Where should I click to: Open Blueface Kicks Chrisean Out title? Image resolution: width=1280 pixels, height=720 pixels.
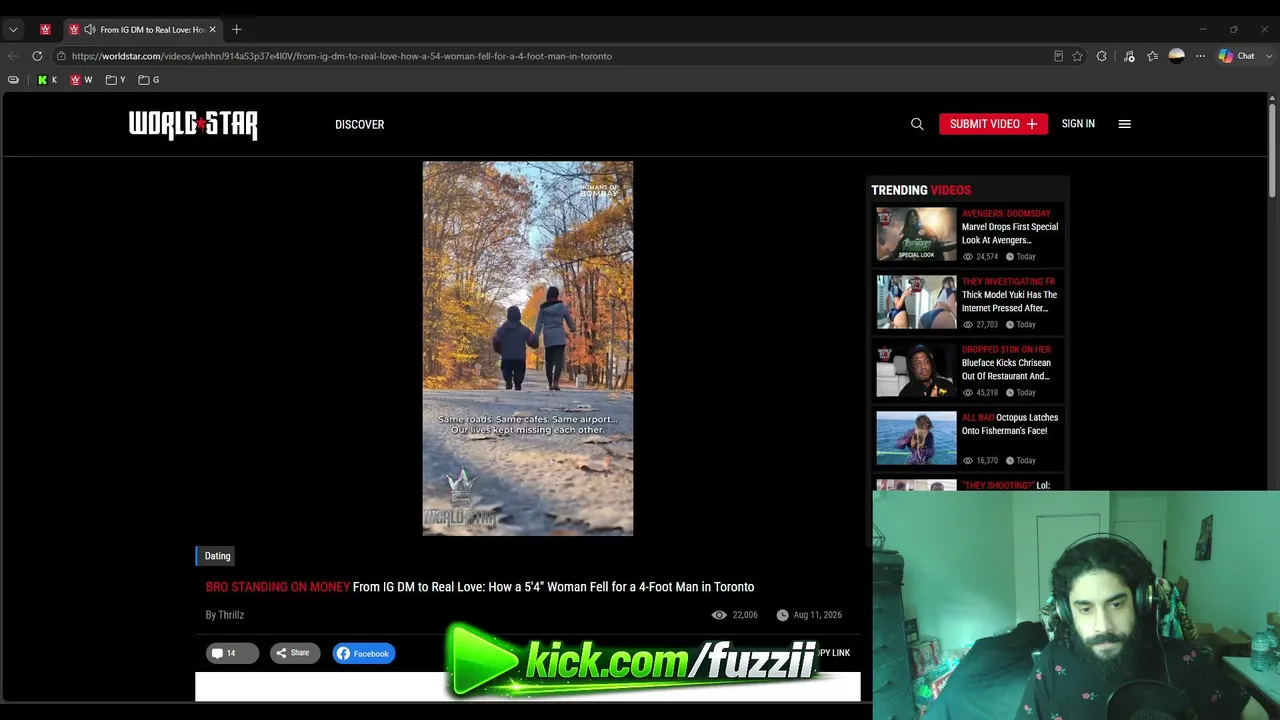tap(1006, 369)
